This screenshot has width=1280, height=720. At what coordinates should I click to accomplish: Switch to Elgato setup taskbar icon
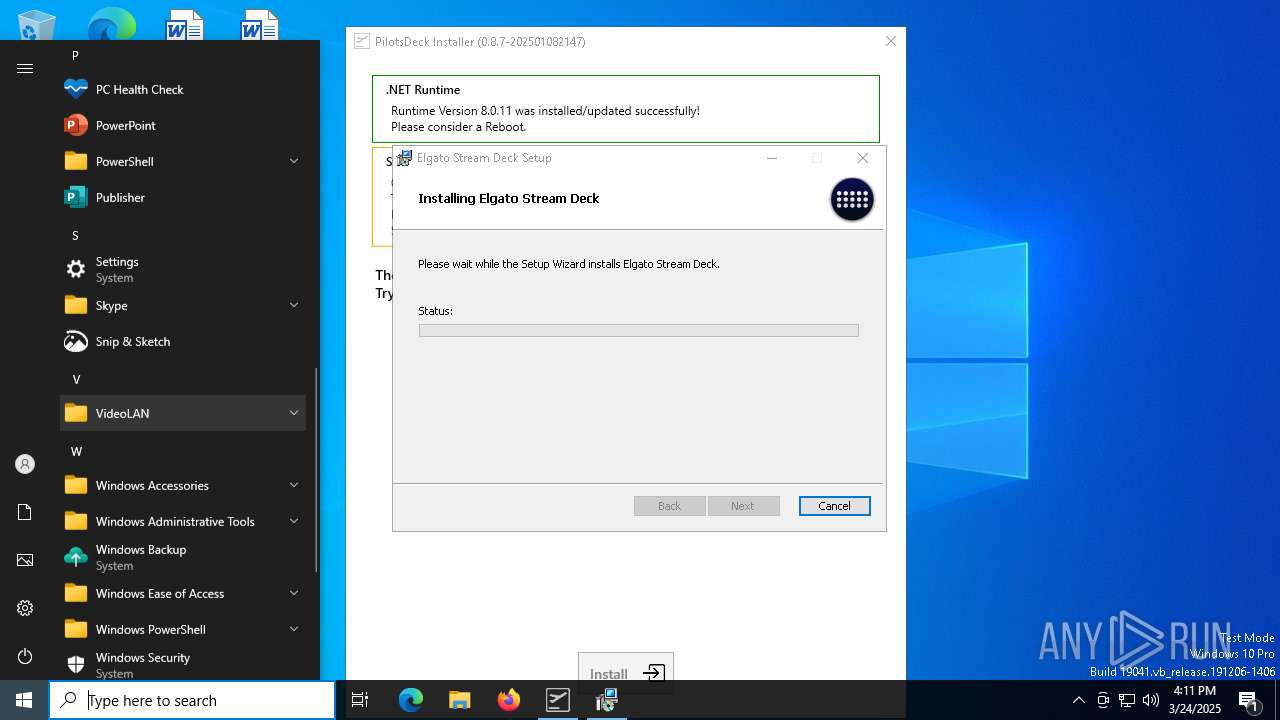(606, 700)
